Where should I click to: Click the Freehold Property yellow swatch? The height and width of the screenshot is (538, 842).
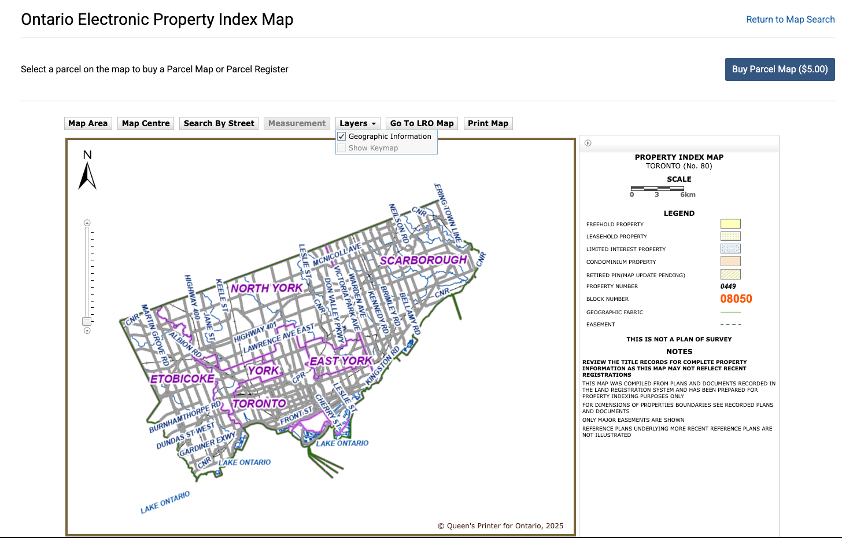coord(730,224)
